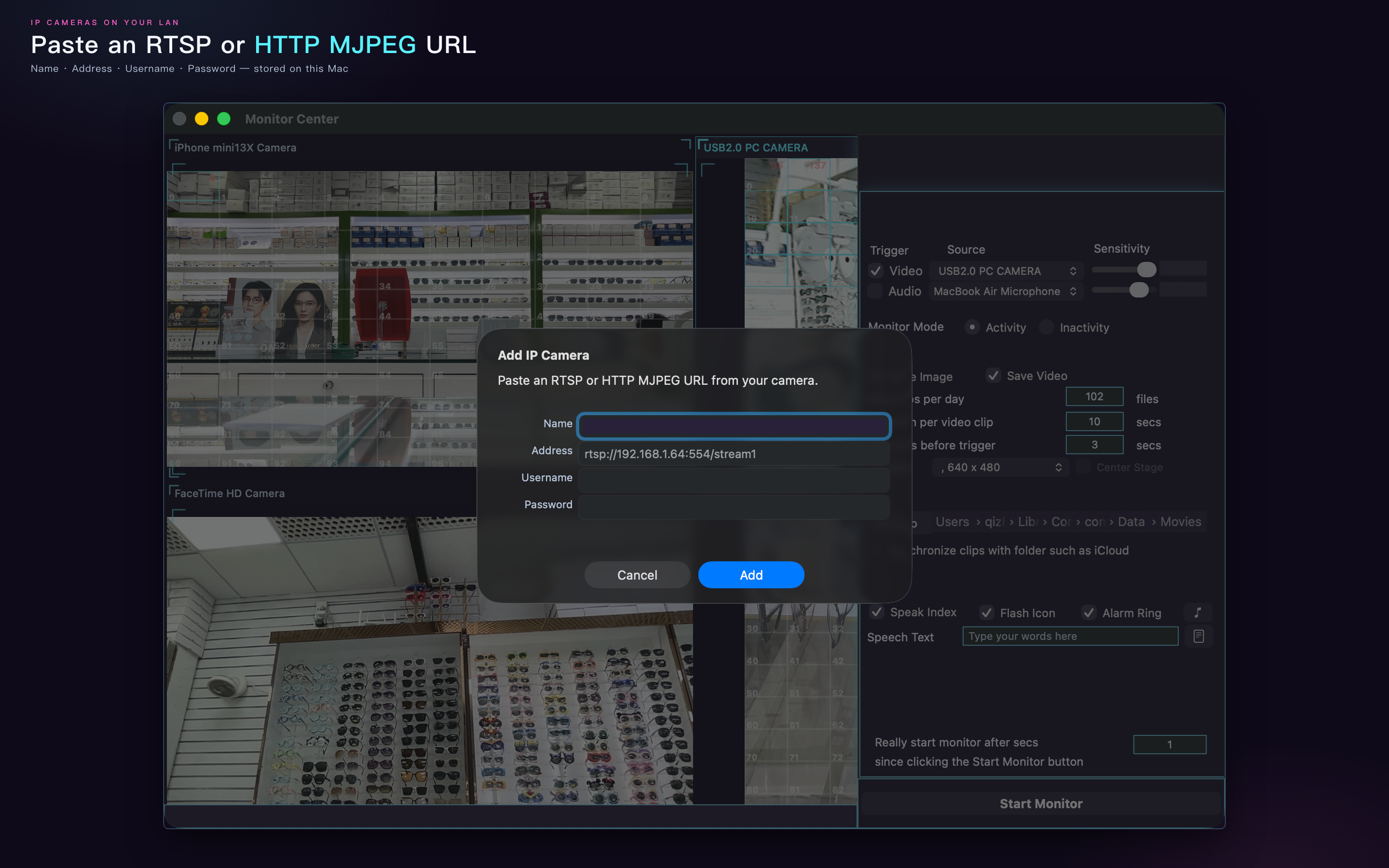
Task: Click the Username field in the dialog
Action: pos(734,480)
